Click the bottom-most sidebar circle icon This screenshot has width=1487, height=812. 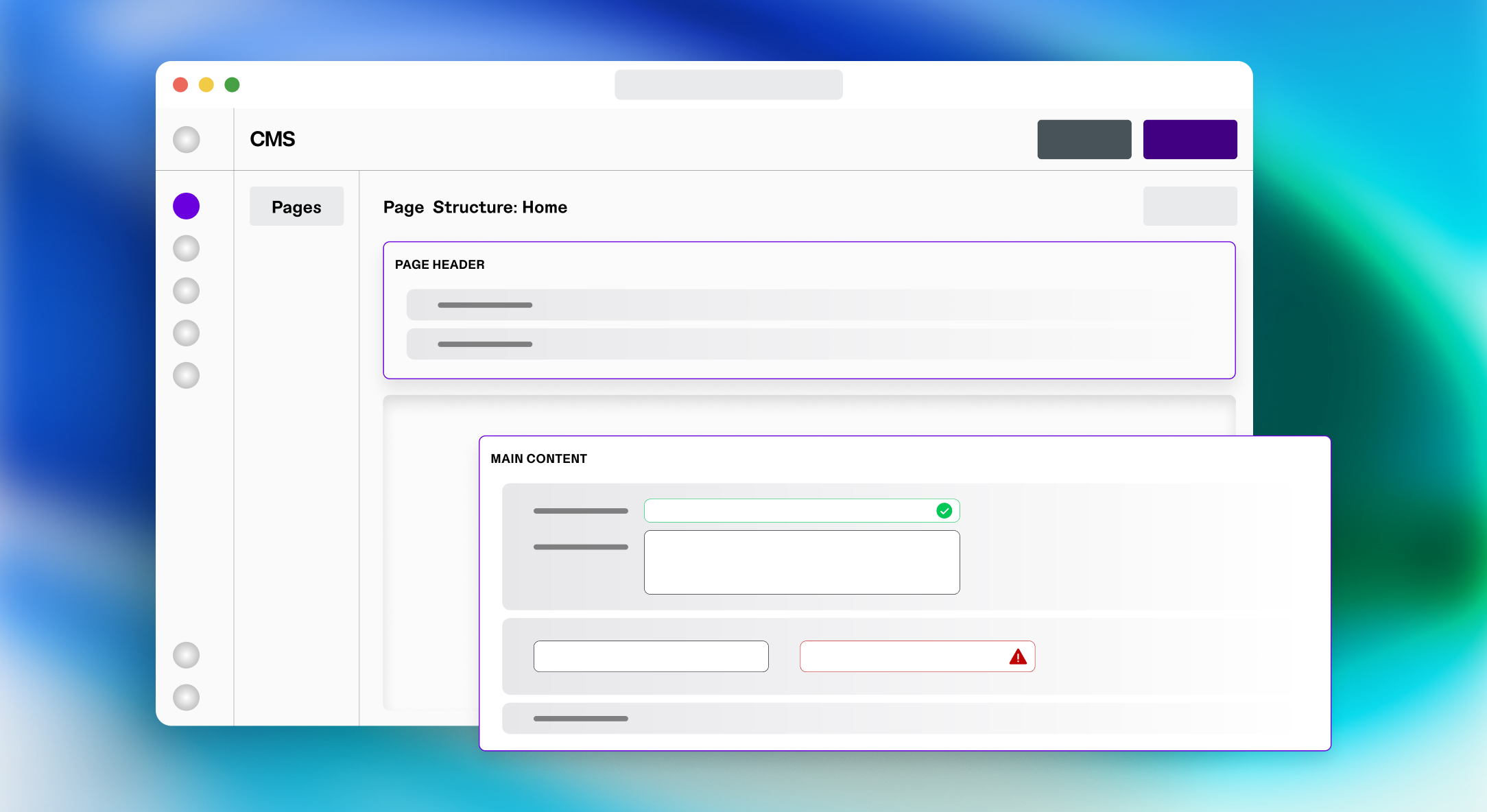click(x=186, y=697)
